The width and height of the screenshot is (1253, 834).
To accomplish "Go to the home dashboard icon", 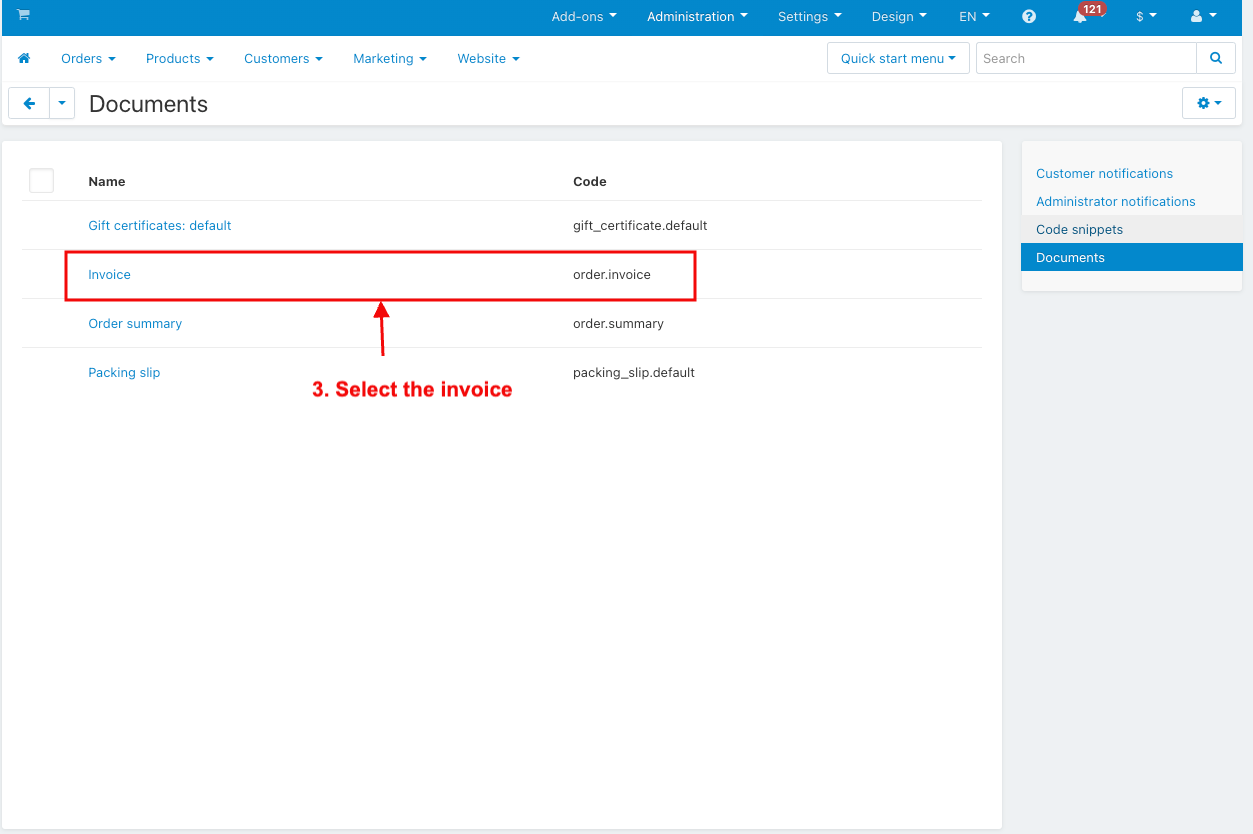I will point(24,59).
